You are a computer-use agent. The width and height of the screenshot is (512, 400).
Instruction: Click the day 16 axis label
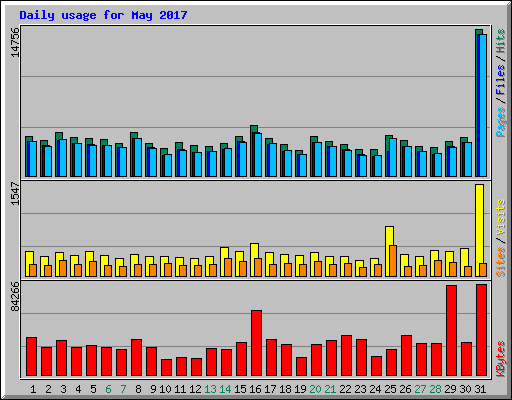point(255,389)
